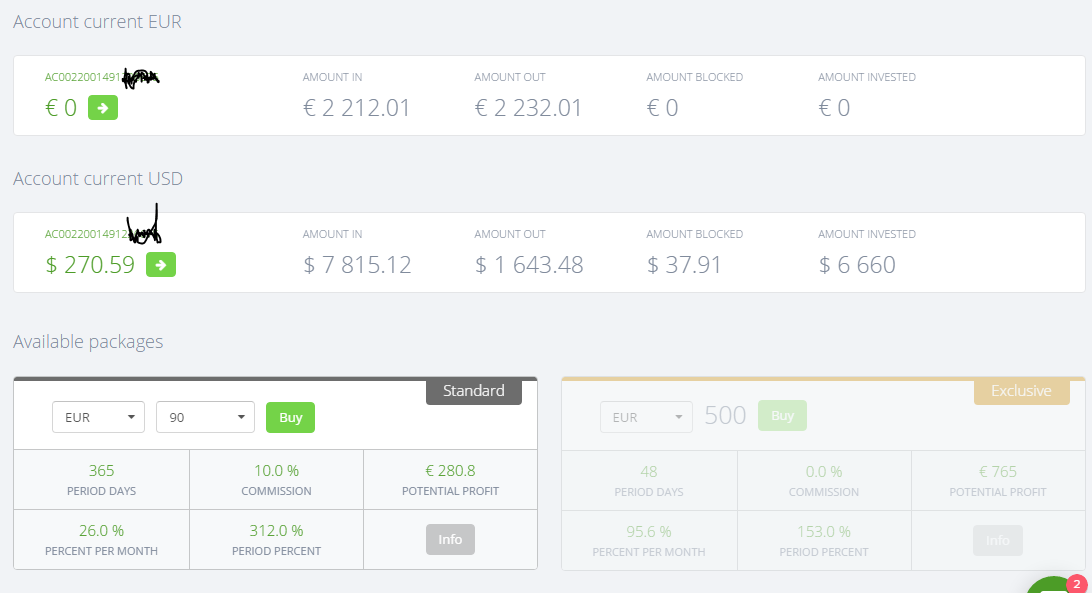This screenshot has height=593, width=1092.
Task: Select the Exclusive package label tab
Action: tap(1021, 391)
